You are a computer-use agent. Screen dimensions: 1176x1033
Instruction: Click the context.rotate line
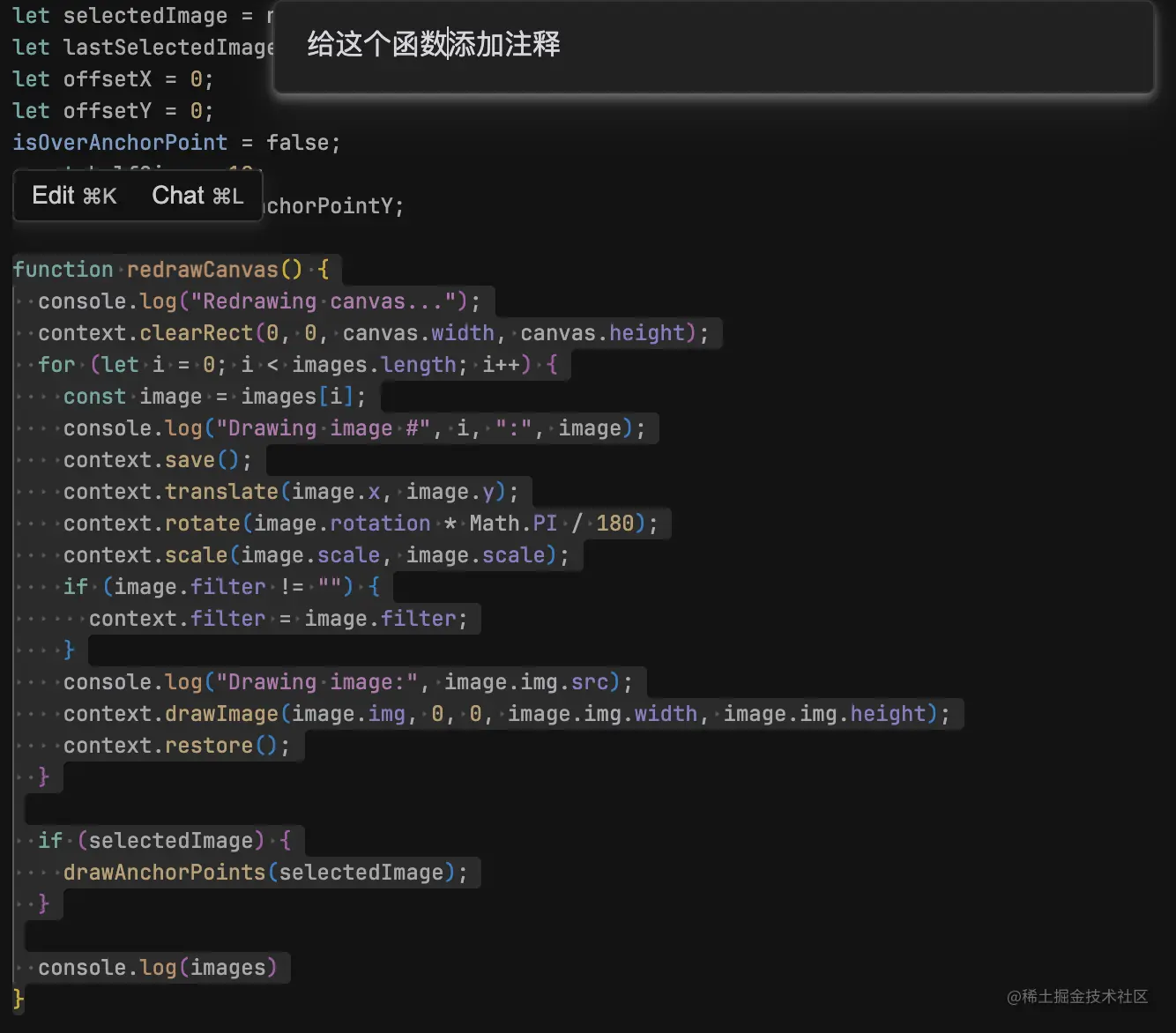[361, 524]
